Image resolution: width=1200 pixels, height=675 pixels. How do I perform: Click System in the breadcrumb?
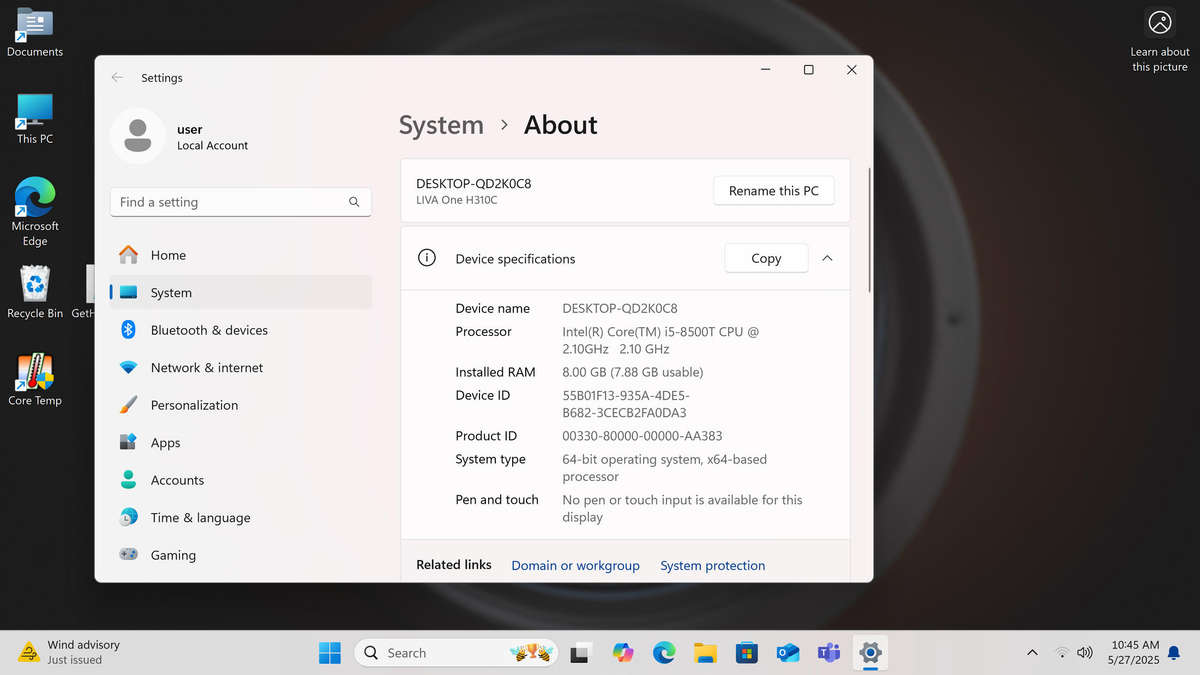click(441, 125)
